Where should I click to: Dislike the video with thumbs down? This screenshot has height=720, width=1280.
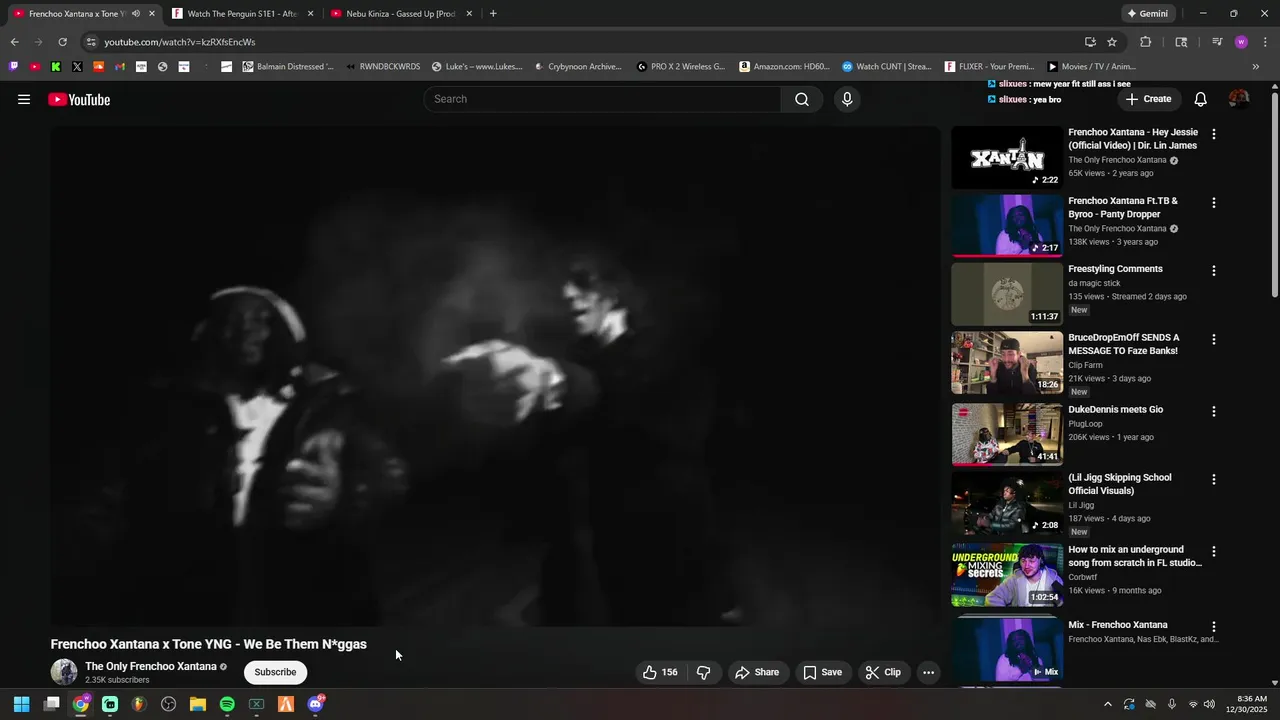(x=703, y=672)
